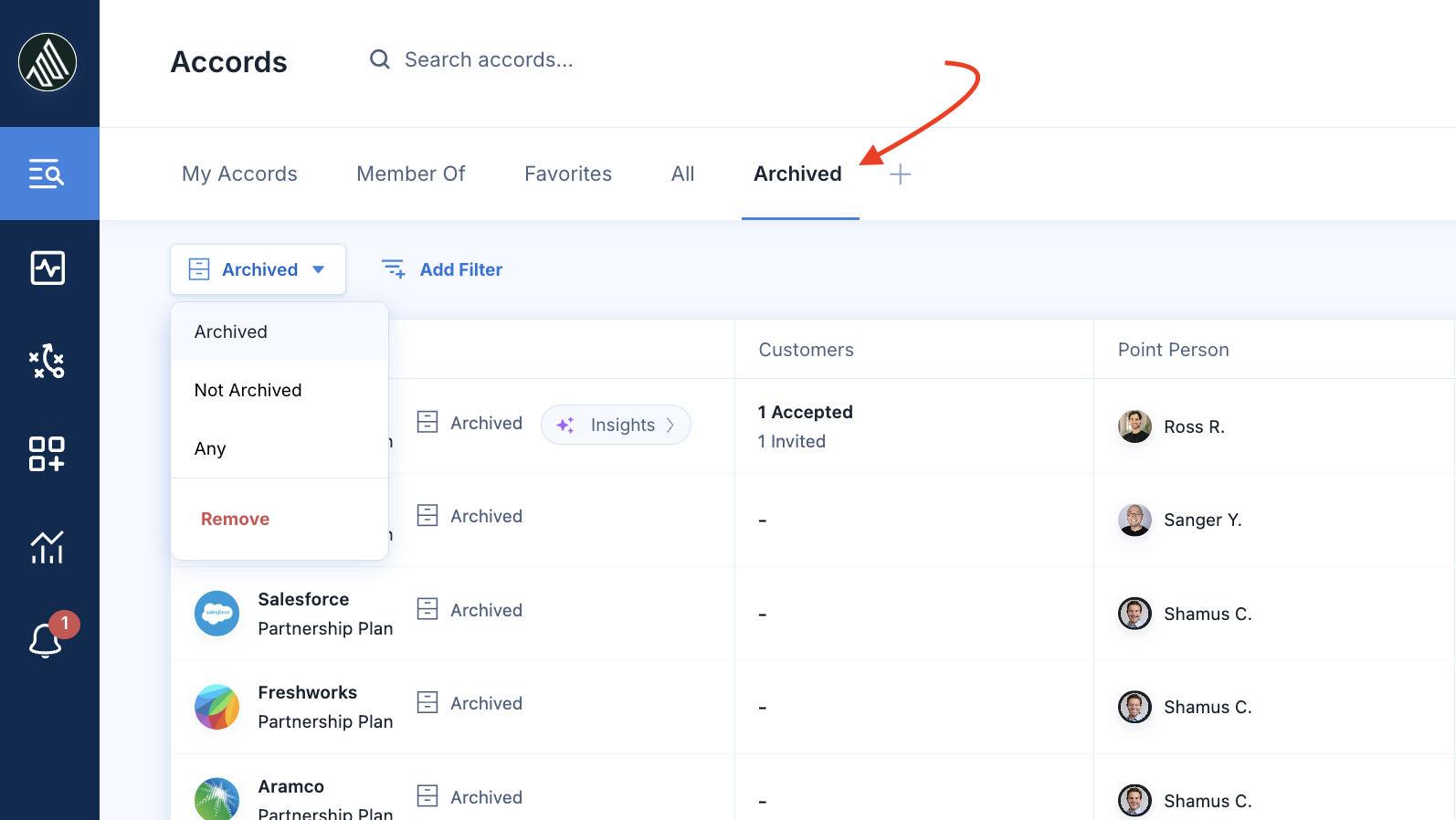Screen dimensions: 1456x820
Task: Open the accords list search sidebar icon
Action: [x=47, y=173]
